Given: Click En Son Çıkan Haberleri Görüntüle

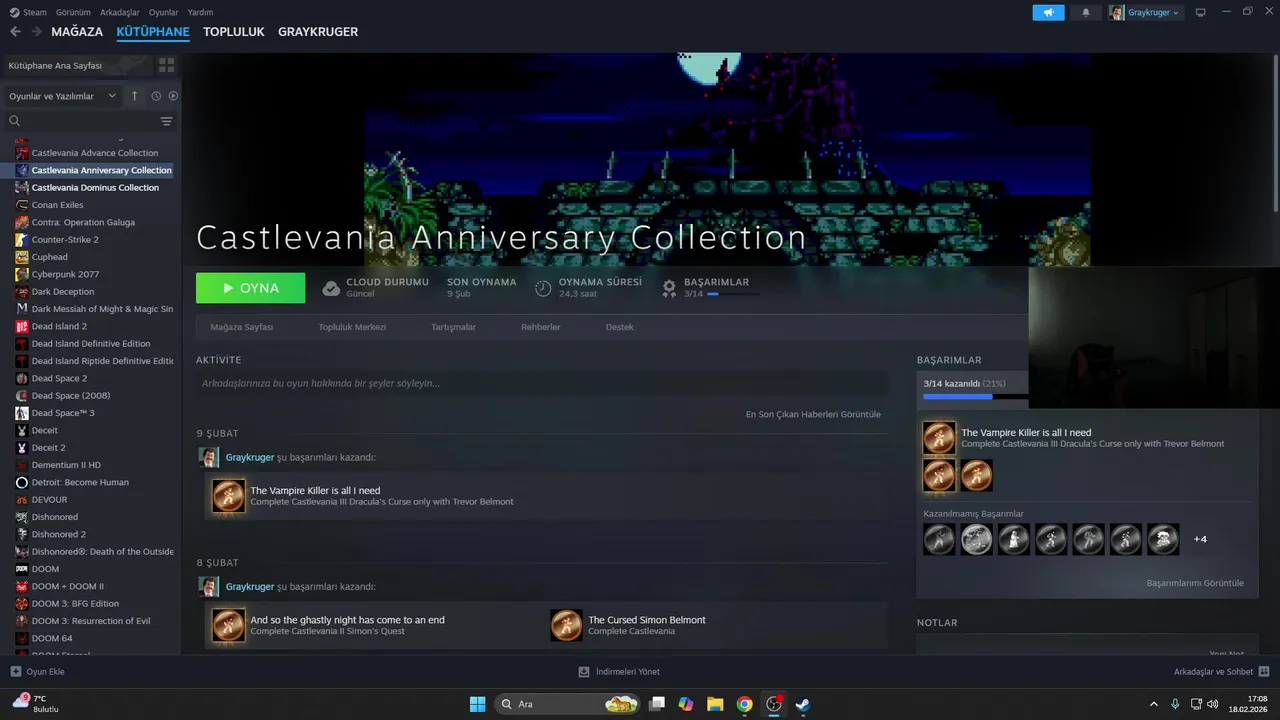Looking at the screenshot, I should point(813,414).
